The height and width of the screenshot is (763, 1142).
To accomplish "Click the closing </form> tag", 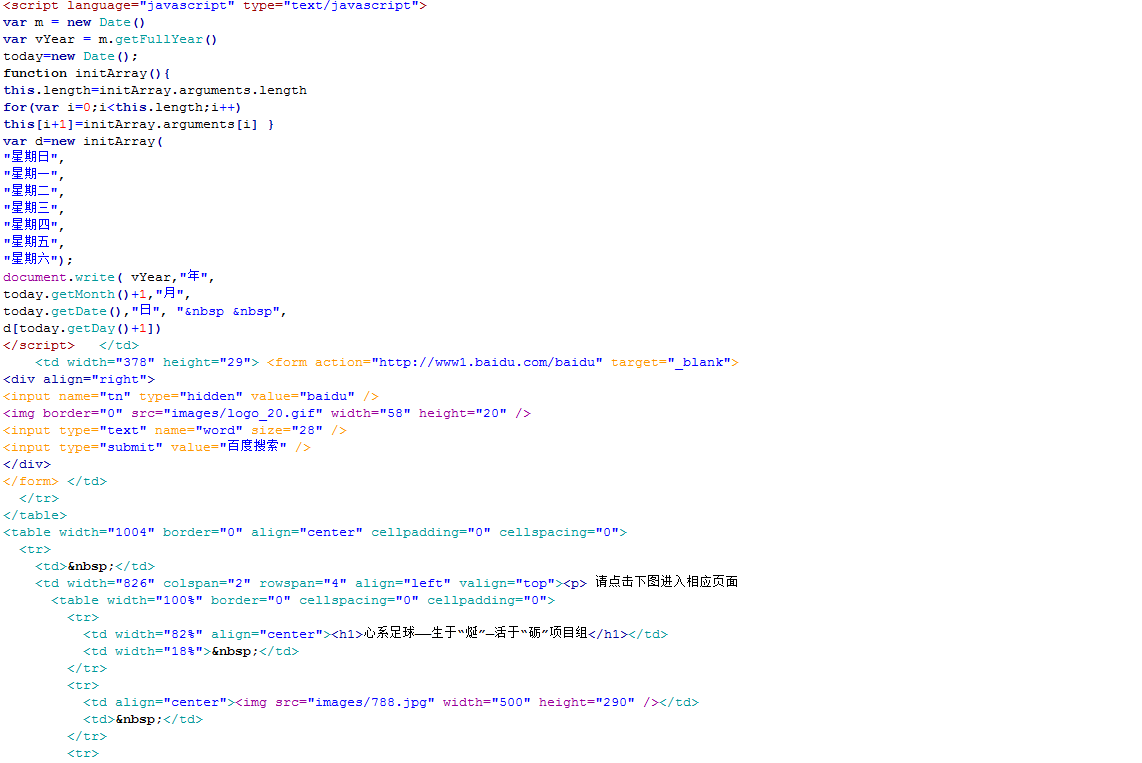I will click(x=31, y=481).
